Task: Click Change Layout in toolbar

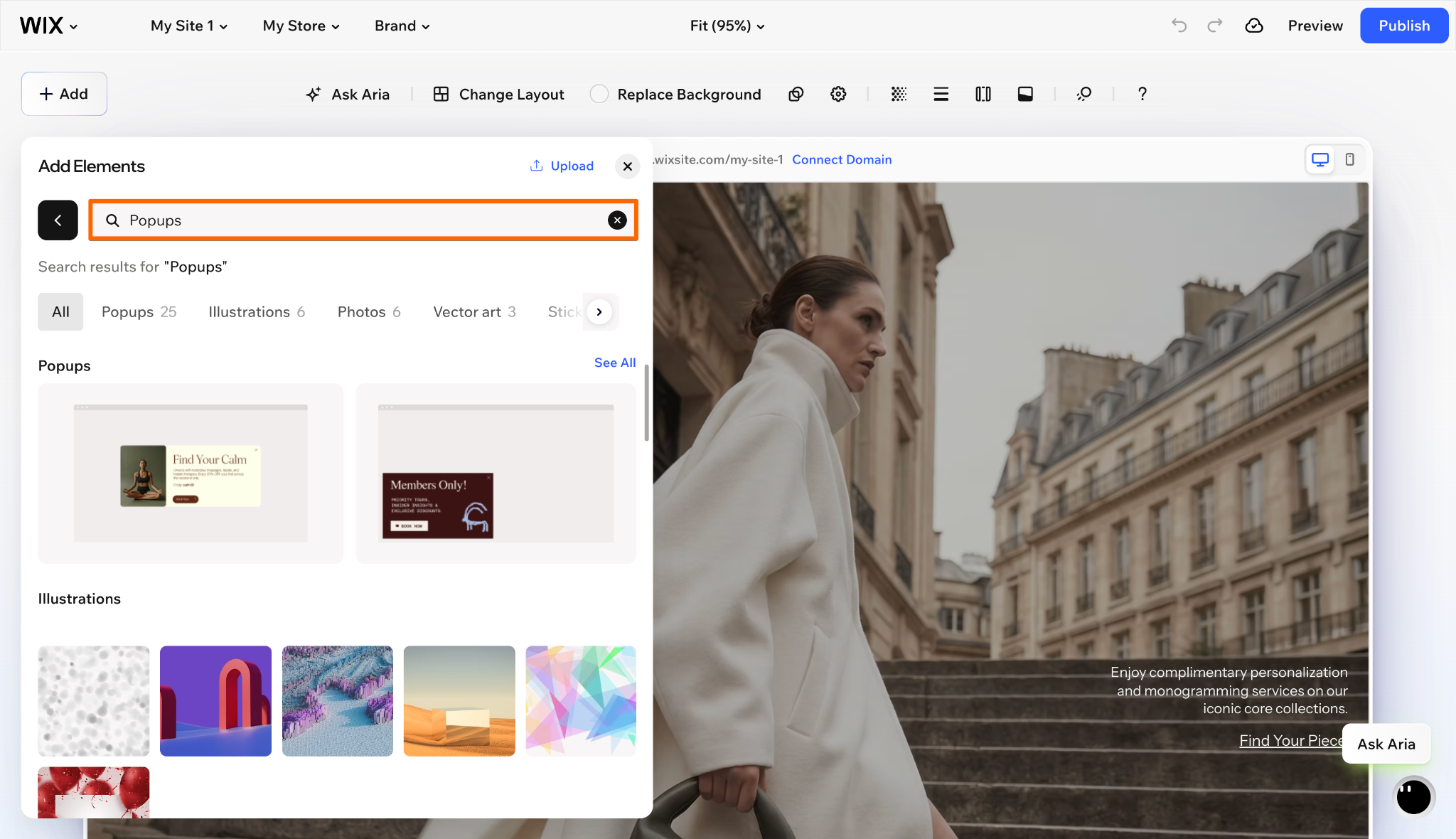Action: (x=498, y=94)
